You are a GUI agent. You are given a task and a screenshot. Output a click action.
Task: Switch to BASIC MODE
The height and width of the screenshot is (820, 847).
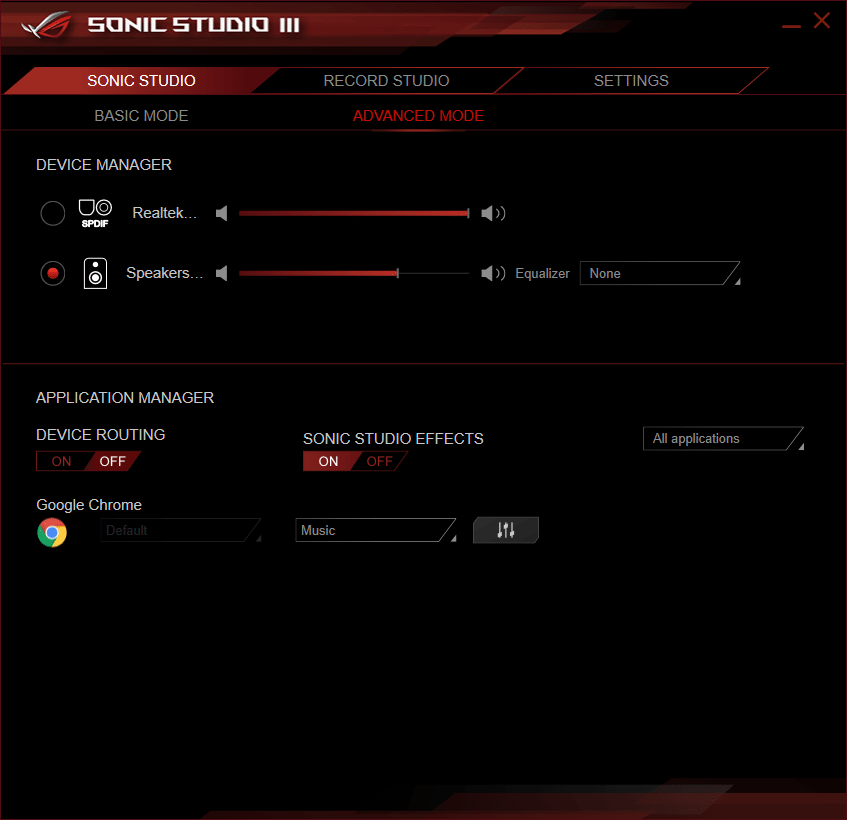coord(141,116)
